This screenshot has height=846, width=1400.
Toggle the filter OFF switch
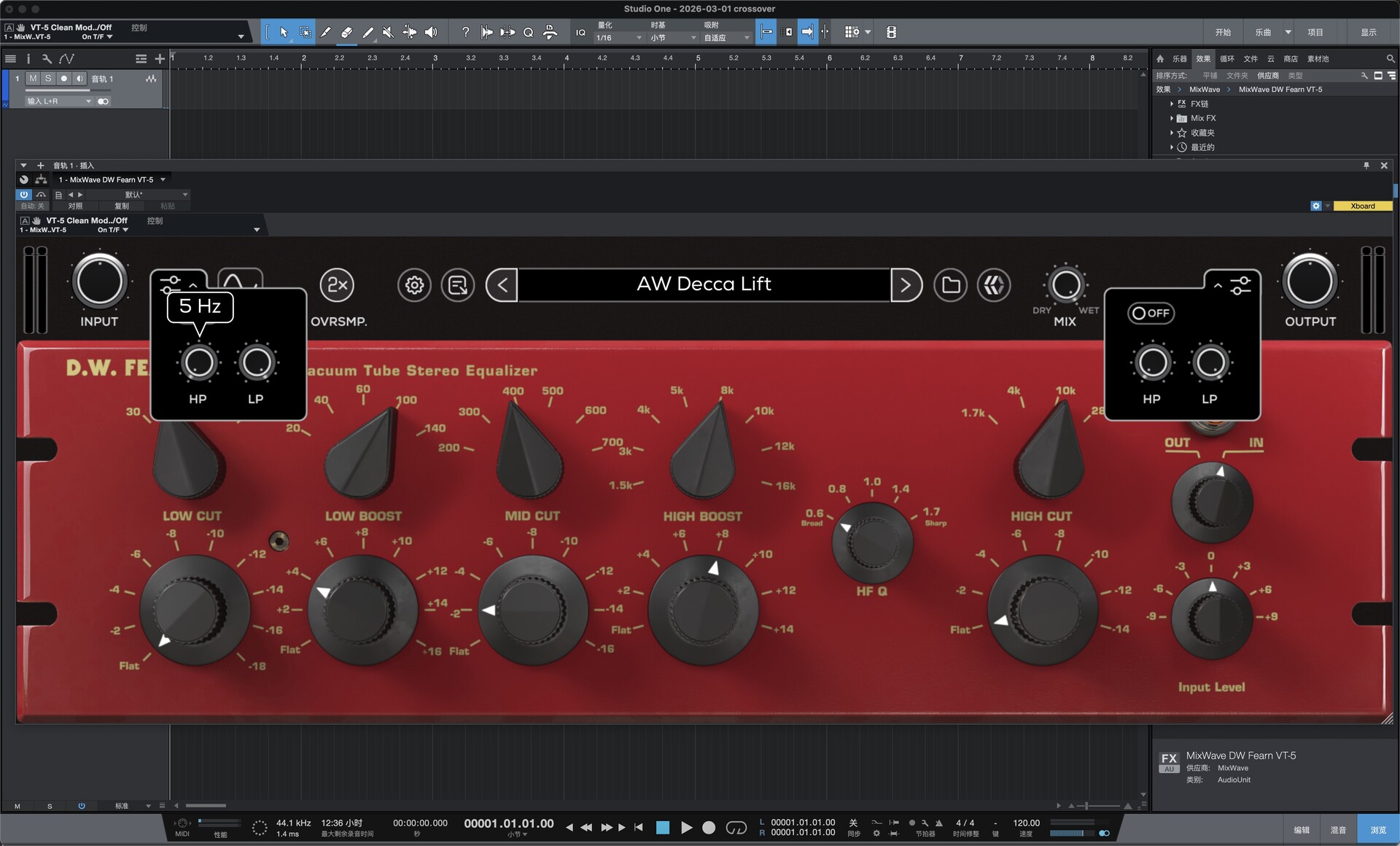click(x=1151, y=314)
